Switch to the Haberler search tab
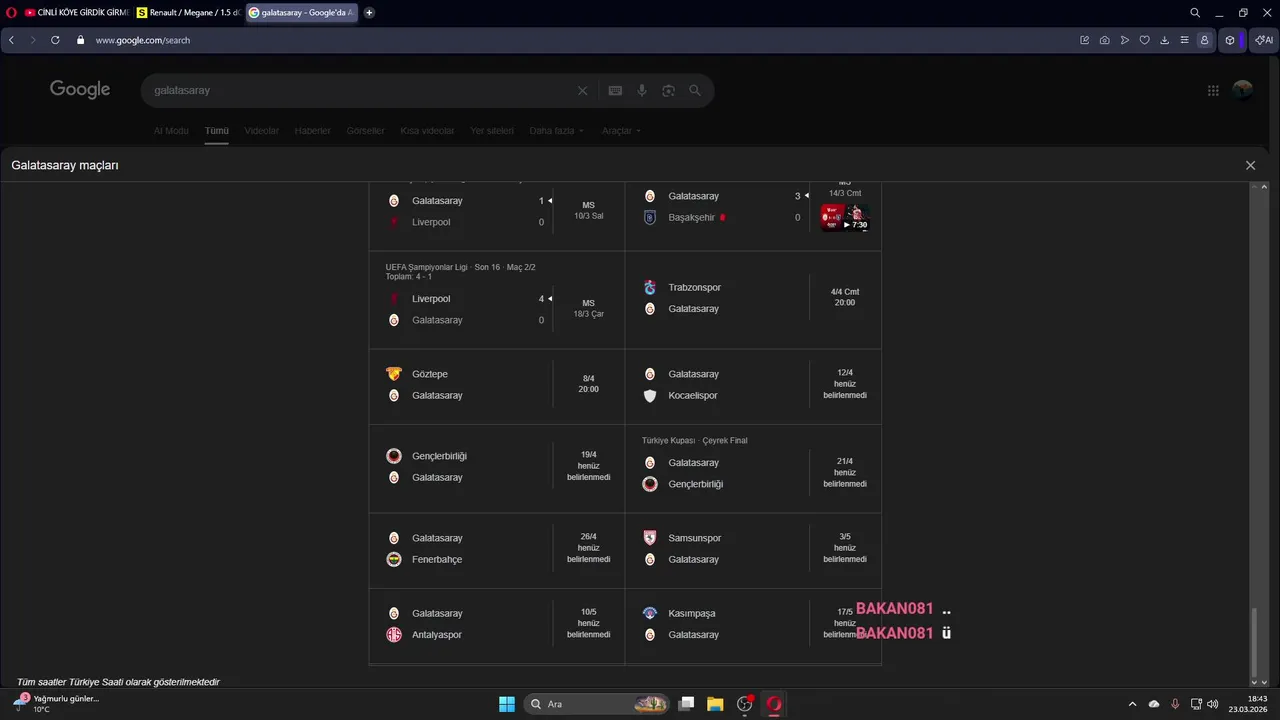 (313, 131)
